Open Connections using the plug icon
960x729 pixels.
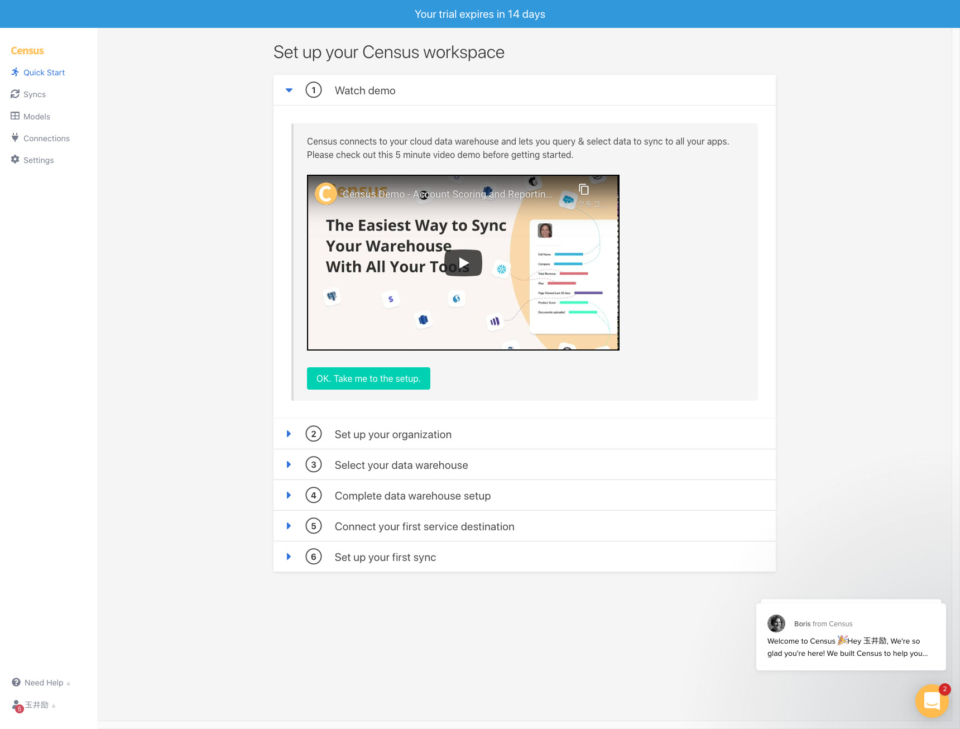[x=13, y=138]
